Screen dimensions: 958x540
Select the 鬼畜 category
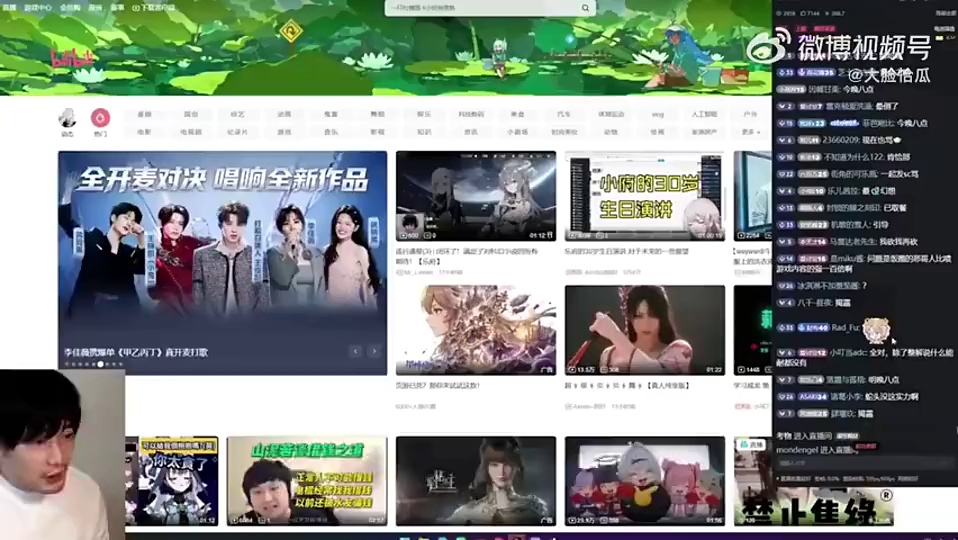click(331, 114)
